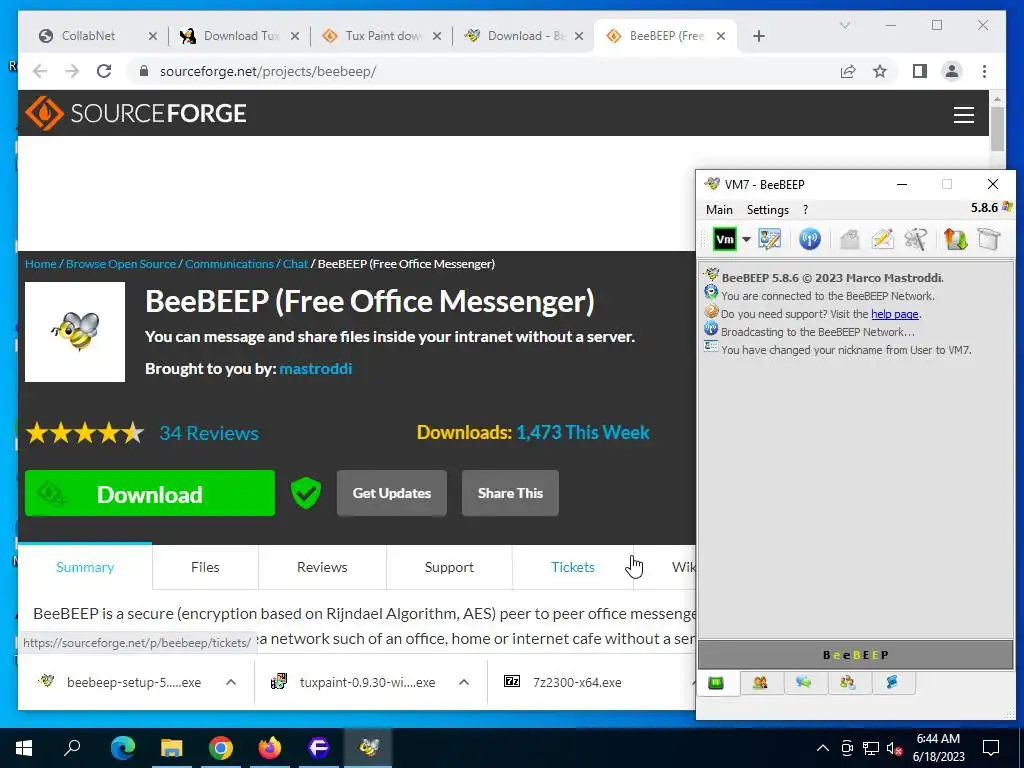Select the groups tab in BeeBEEP
1024x768 pixels.
point(848,683)
